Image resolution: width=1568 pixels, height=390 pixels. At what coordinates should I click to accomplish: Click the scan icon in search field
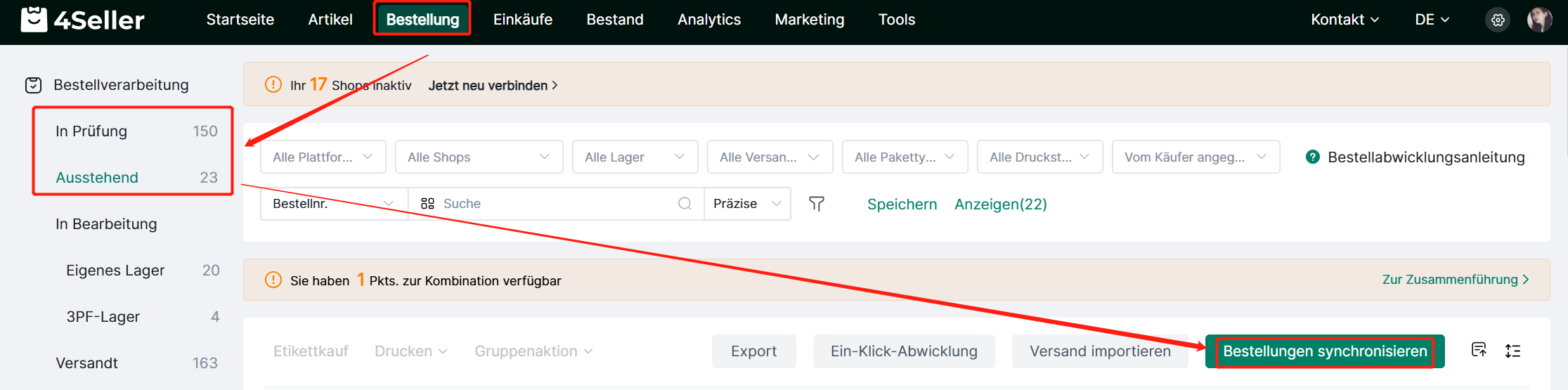427,204
